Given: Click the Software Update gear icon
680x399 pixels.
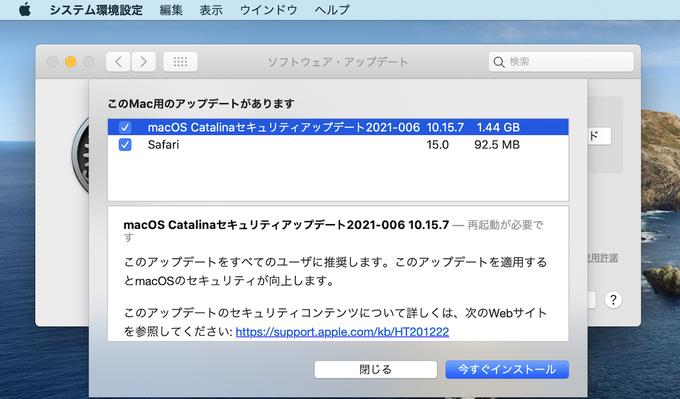Looking at the screenshot, I should tap(81, 156).
